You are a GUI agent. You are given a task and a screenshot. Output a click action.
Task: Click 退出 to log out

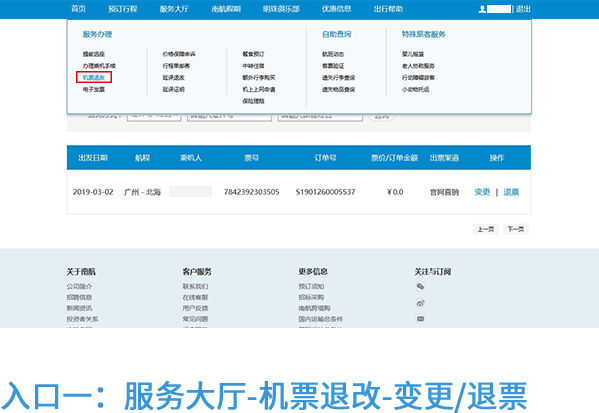tap(523, 9)
